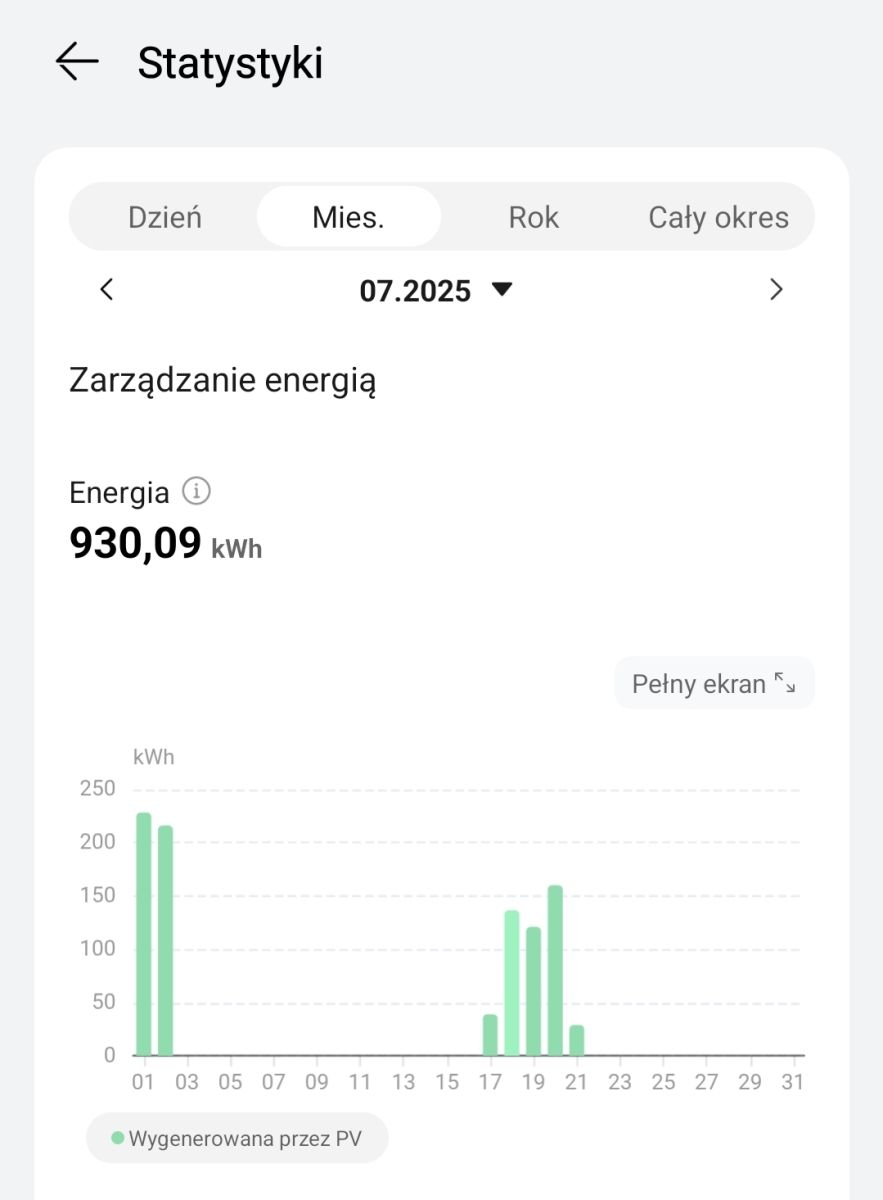Select the bar for day 01
Image resolution: width=883 pixels, height=1200 pixels.
click(144, 934)
